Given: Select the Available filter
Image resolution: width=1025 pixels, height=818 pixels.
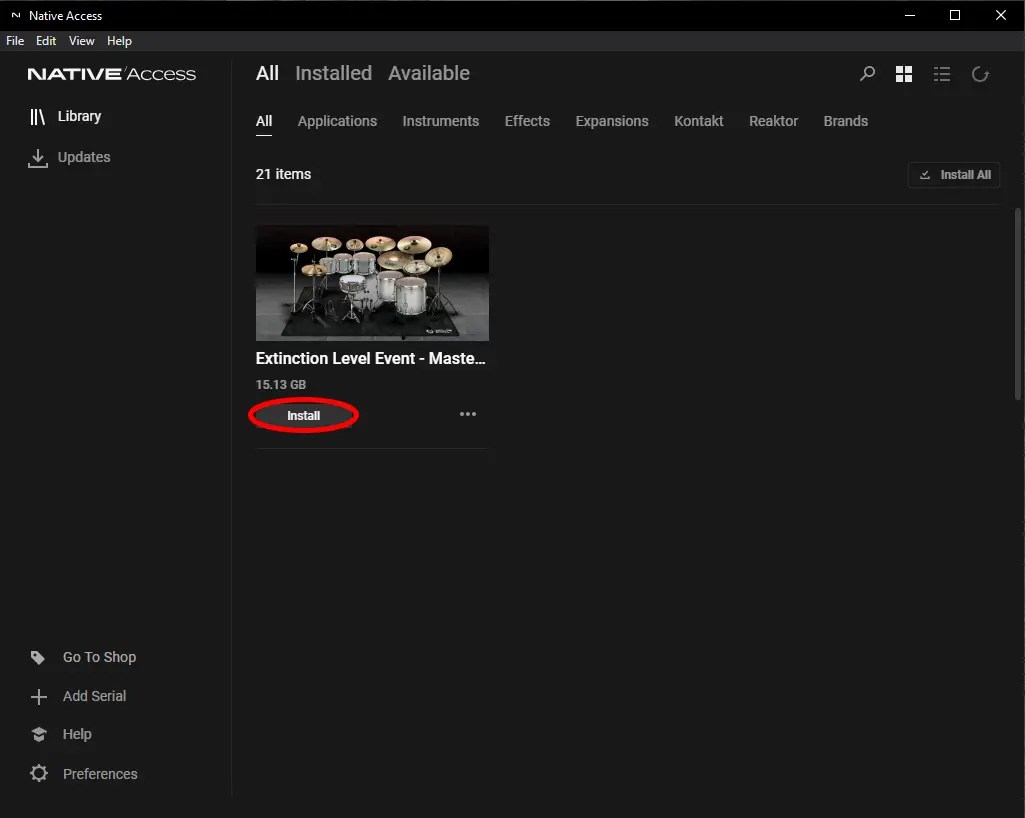Looking at the screenshot, I should (429, 73).
